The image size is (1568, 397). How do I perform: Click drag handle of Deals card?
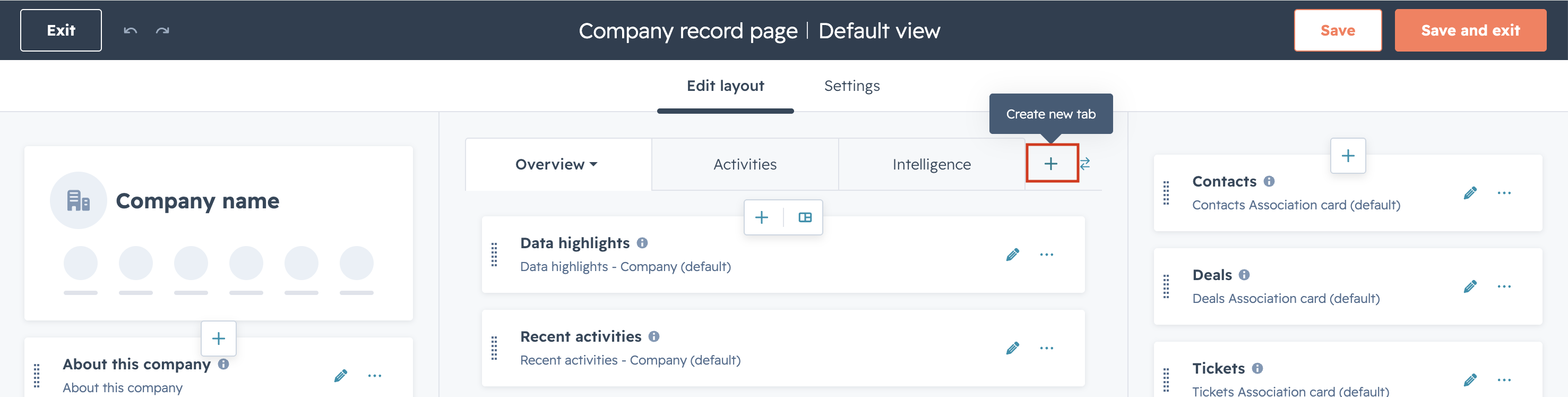(x=1166, y=286)
